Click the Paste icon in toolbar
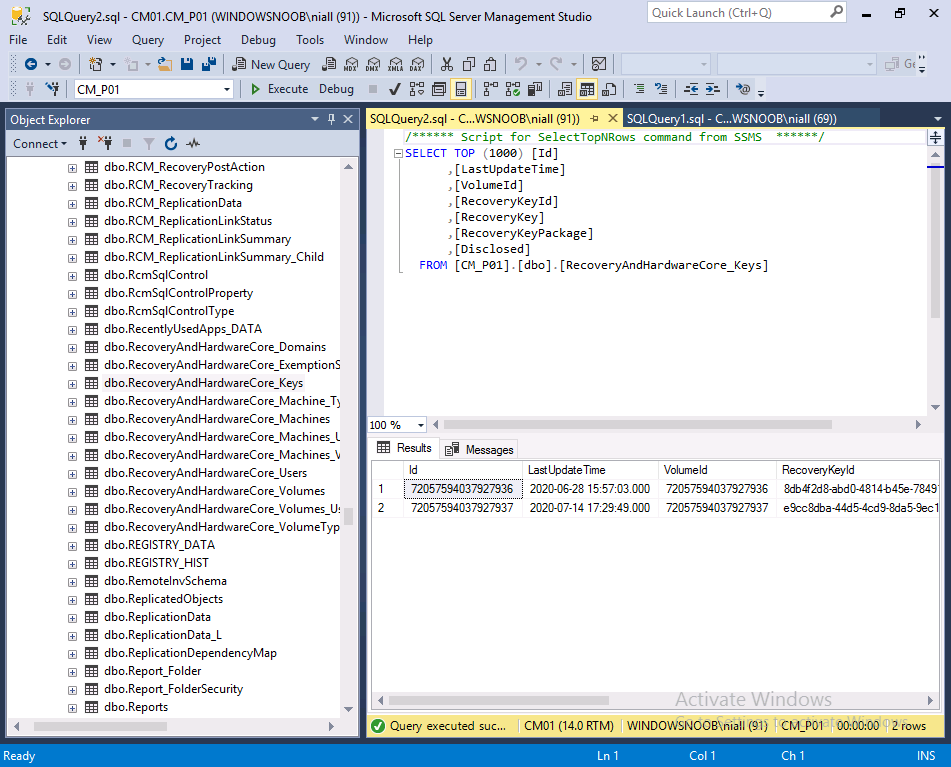951x767 pixels. pyautogui.click(x=491, y=64)
